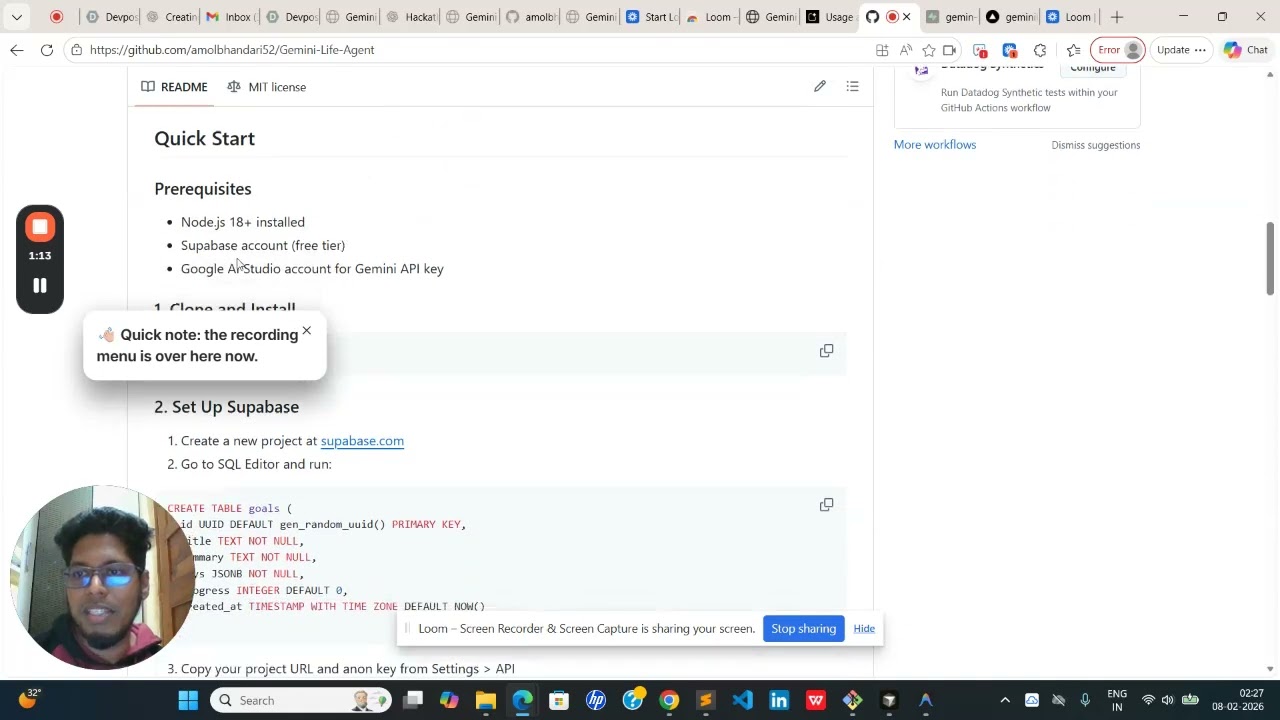Open the Windows Start menu
This screenshot has height=720, width=1280.
tap(188, 701)
